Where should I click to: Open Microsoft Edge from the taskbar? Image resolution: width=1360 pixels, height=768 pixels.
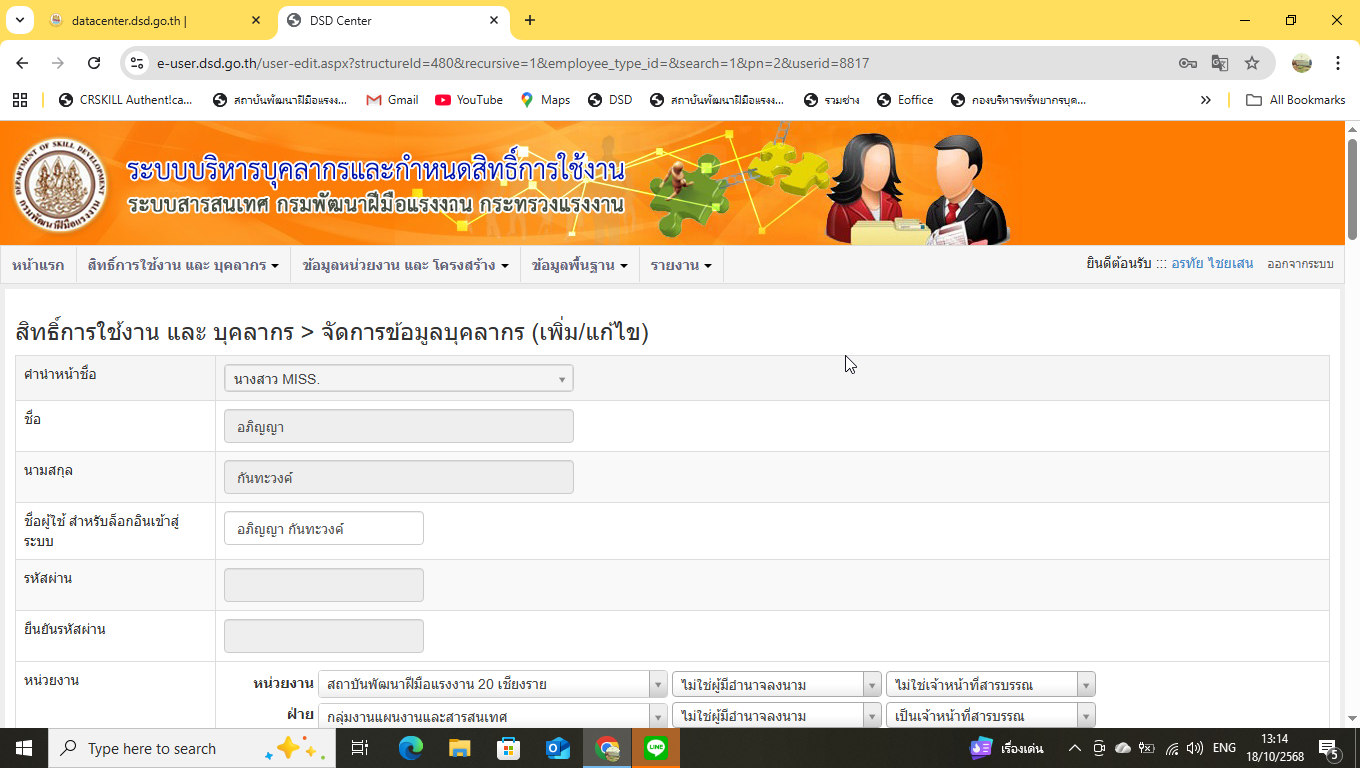click(x=411, y=748)
